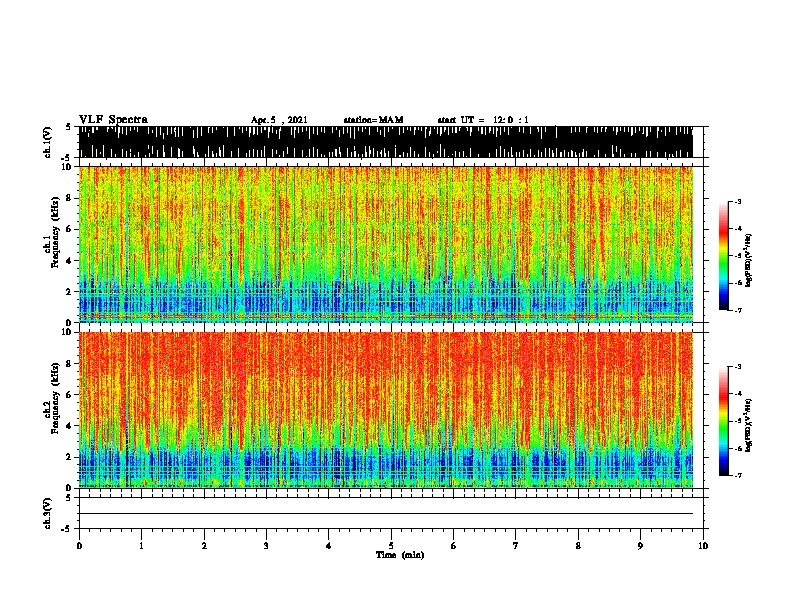Screen dimensions: 792x612
Task: Click the ch.1 colorbar log(PSD) unit label
Action: pyautogui.click(x=749, y=260)
